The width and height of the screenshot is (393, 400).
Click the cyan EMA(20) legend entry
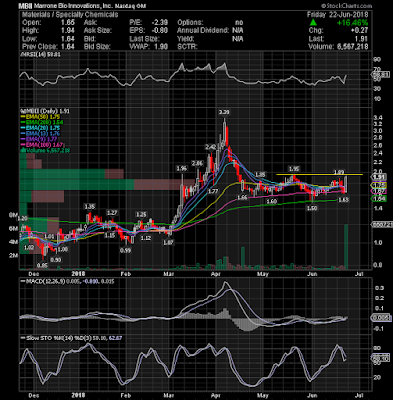point(40,128)
